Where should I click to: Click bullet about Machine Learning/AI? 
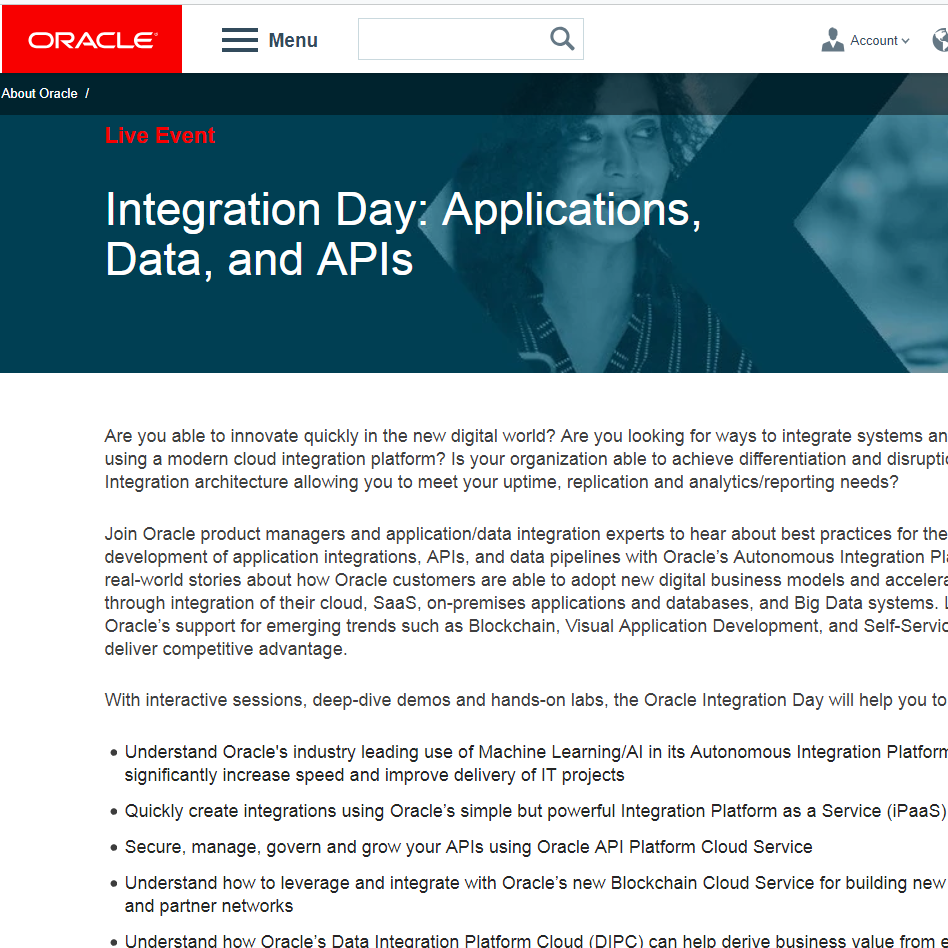tap(536, 764)
